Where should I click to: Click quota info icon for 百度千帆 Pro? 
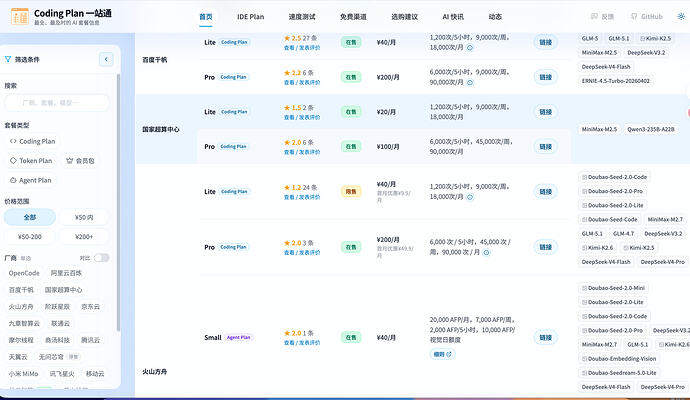(470, 82)
